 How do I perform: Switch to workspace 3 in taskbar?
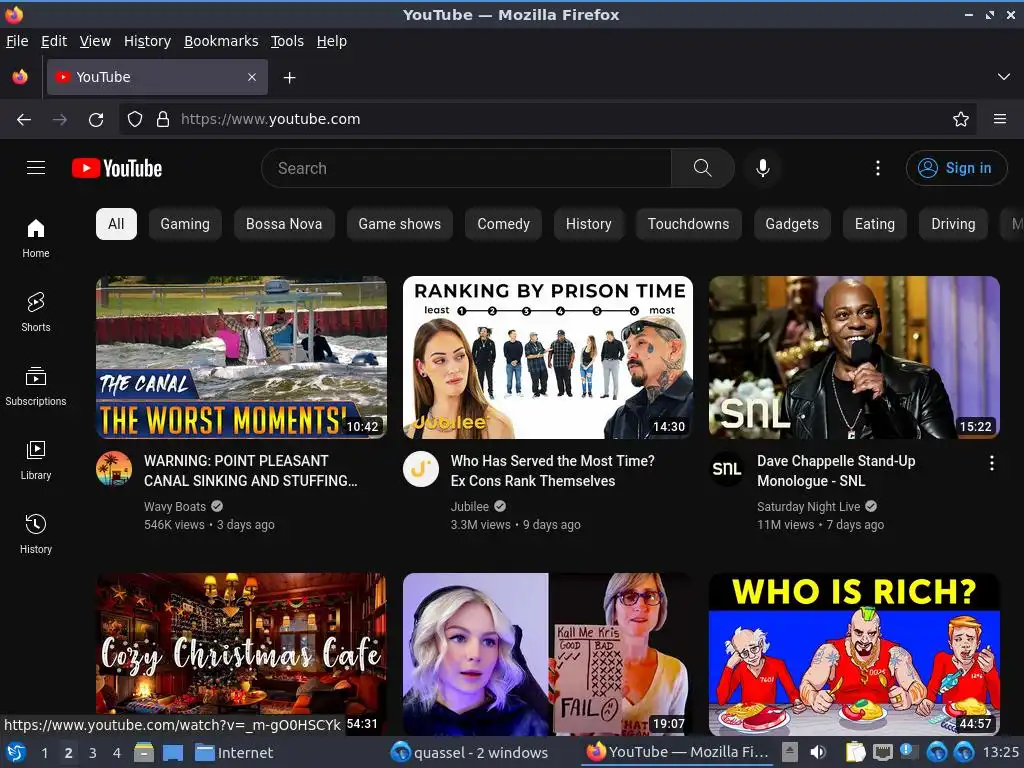93,753
